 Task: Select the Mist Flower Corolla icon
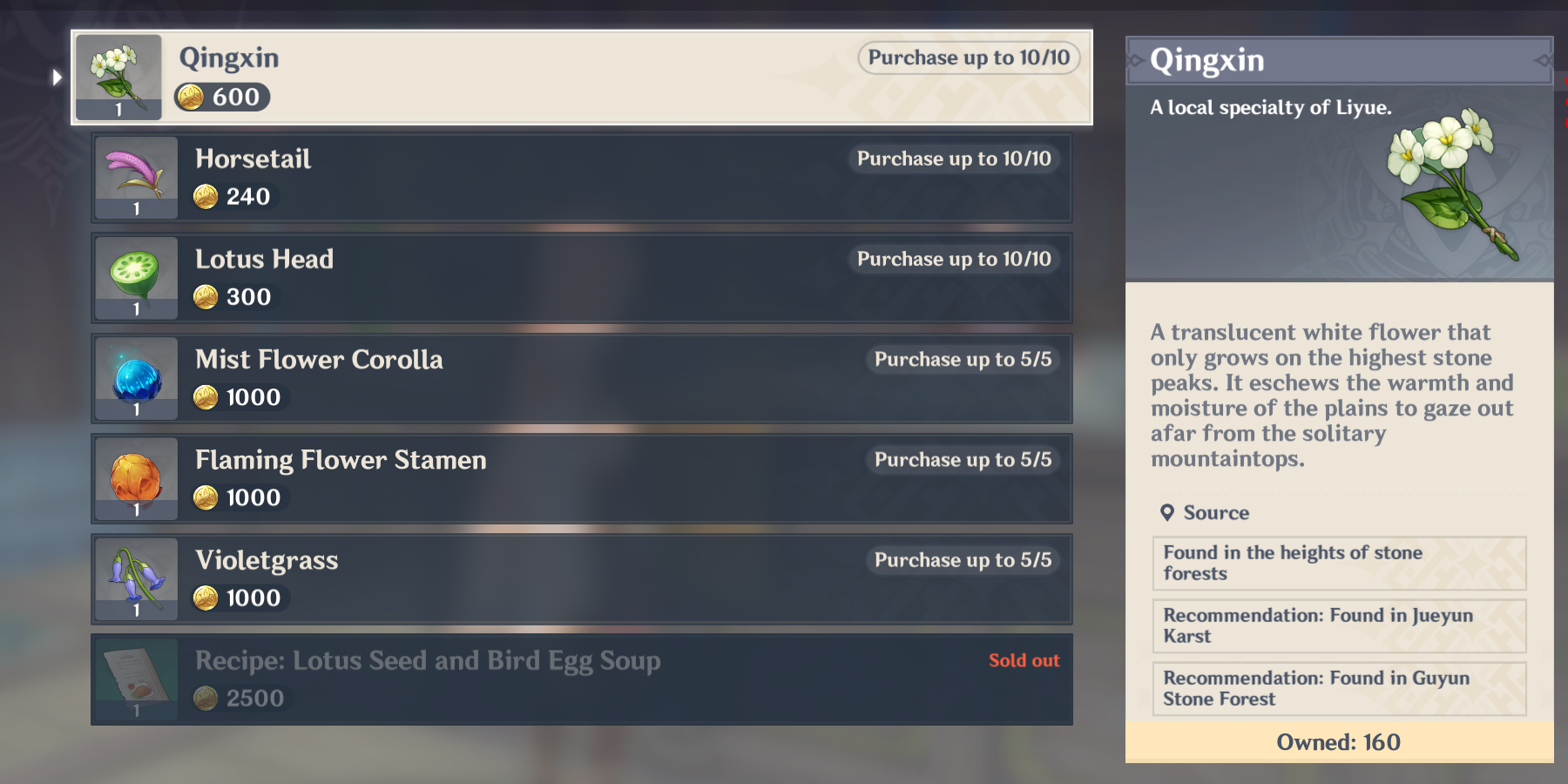point(136,376)
